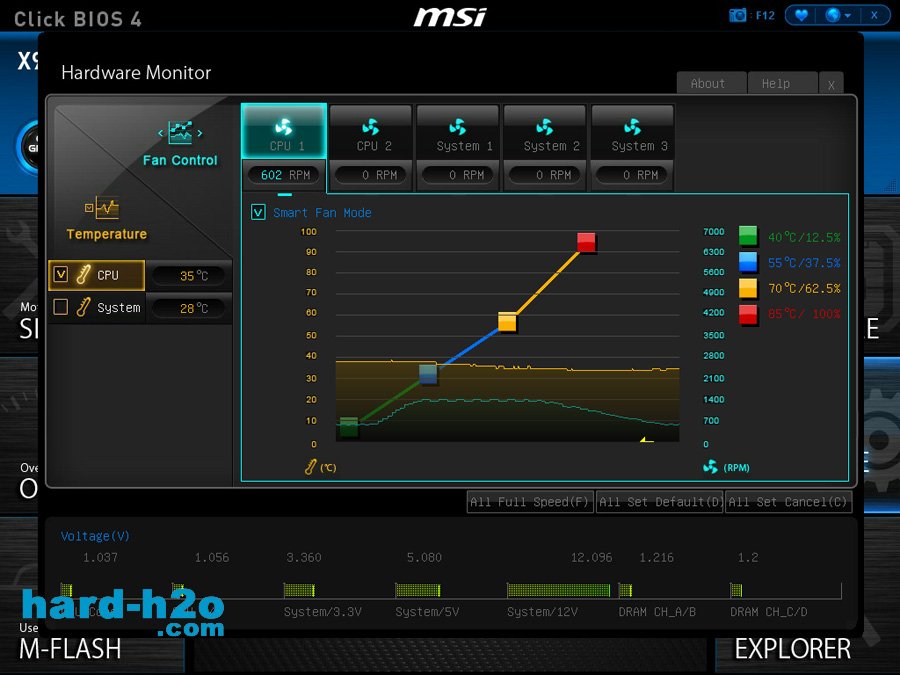Select the CPU 1 fan tab

coord(284,131)
